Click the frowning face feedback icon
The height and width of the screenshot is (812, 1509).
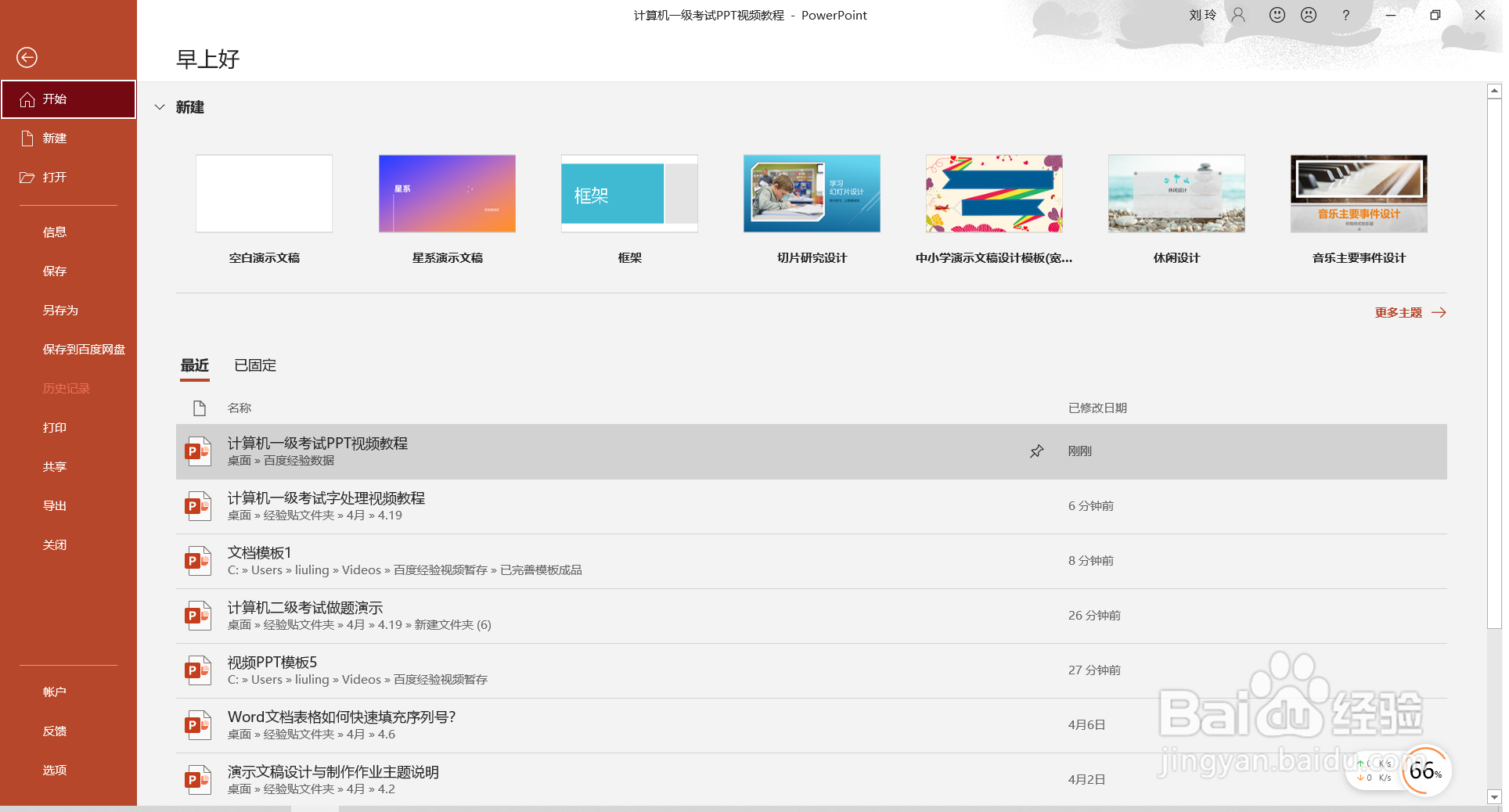1309,15
